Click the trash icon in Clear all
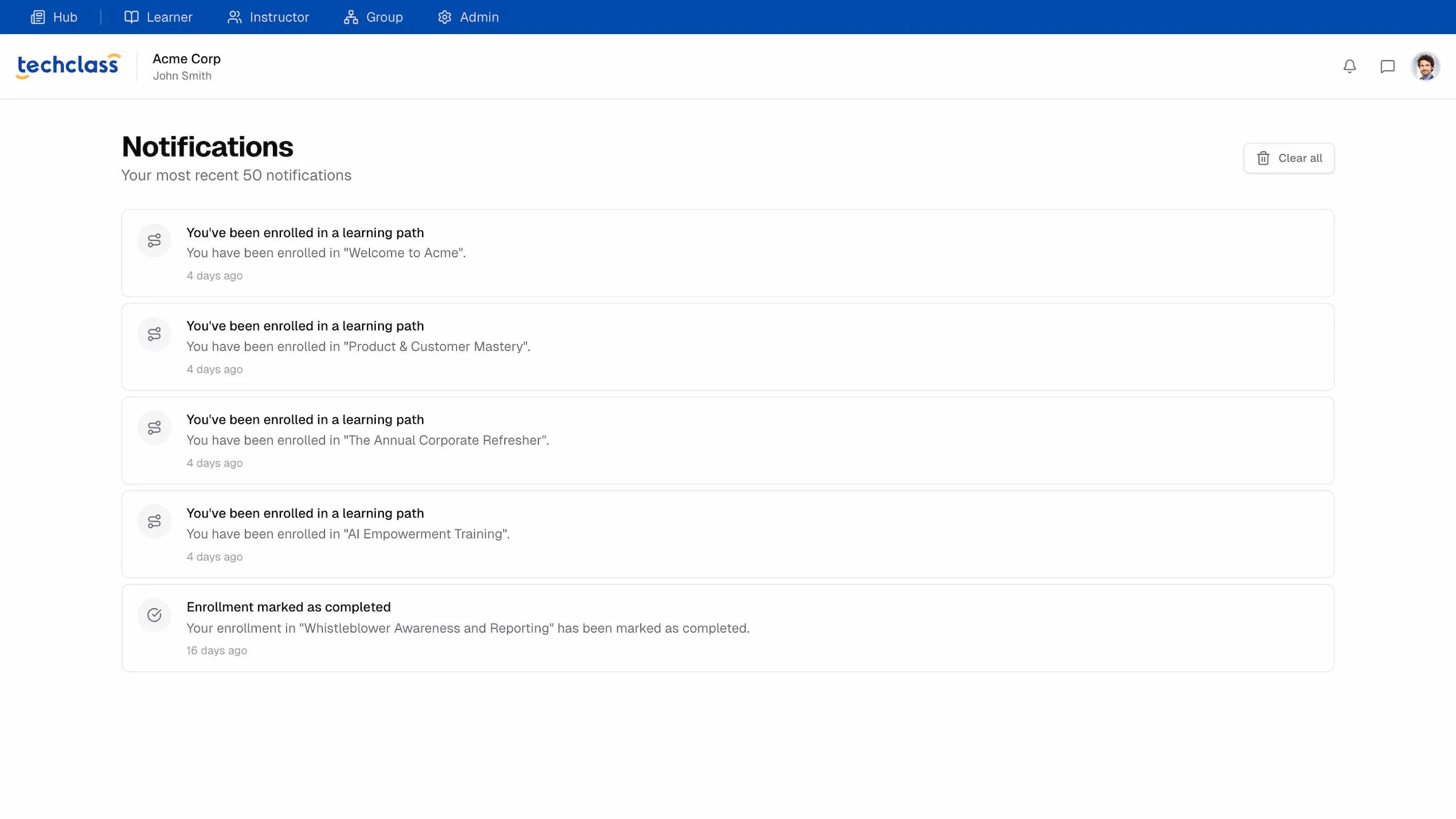 1263,158
